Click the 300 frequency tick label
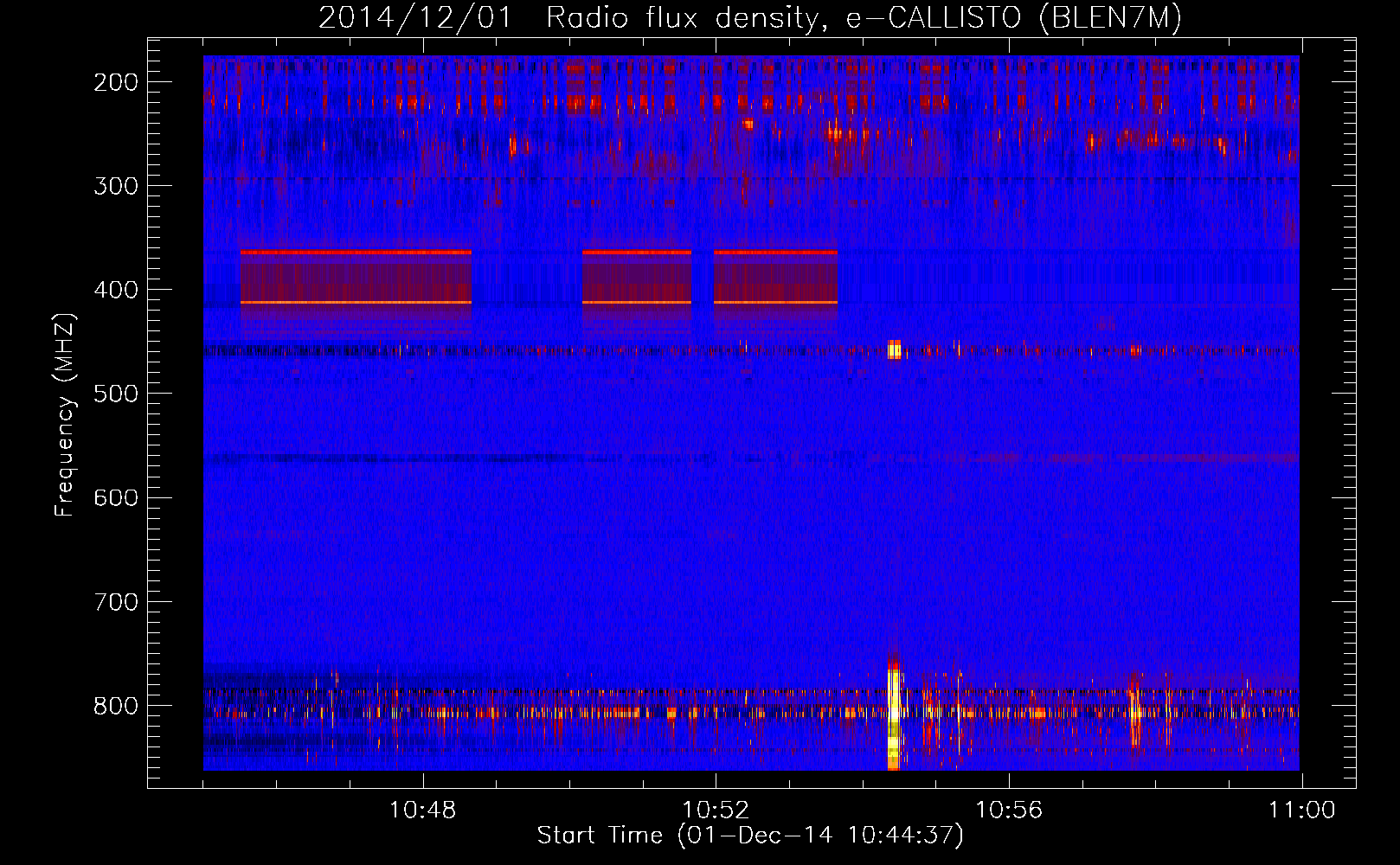 [115, 186]
